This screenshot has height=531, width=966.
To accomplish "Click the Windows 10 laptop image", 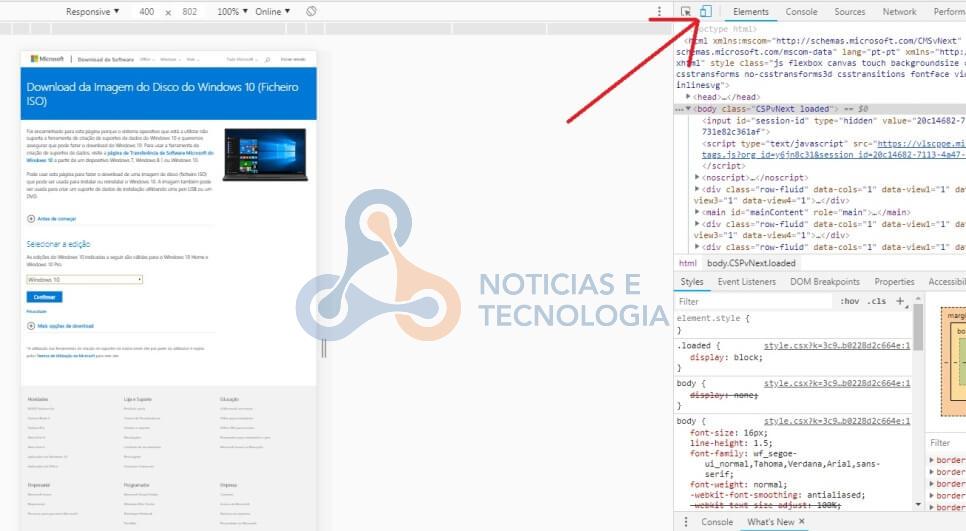I will [x=265, y=155].
